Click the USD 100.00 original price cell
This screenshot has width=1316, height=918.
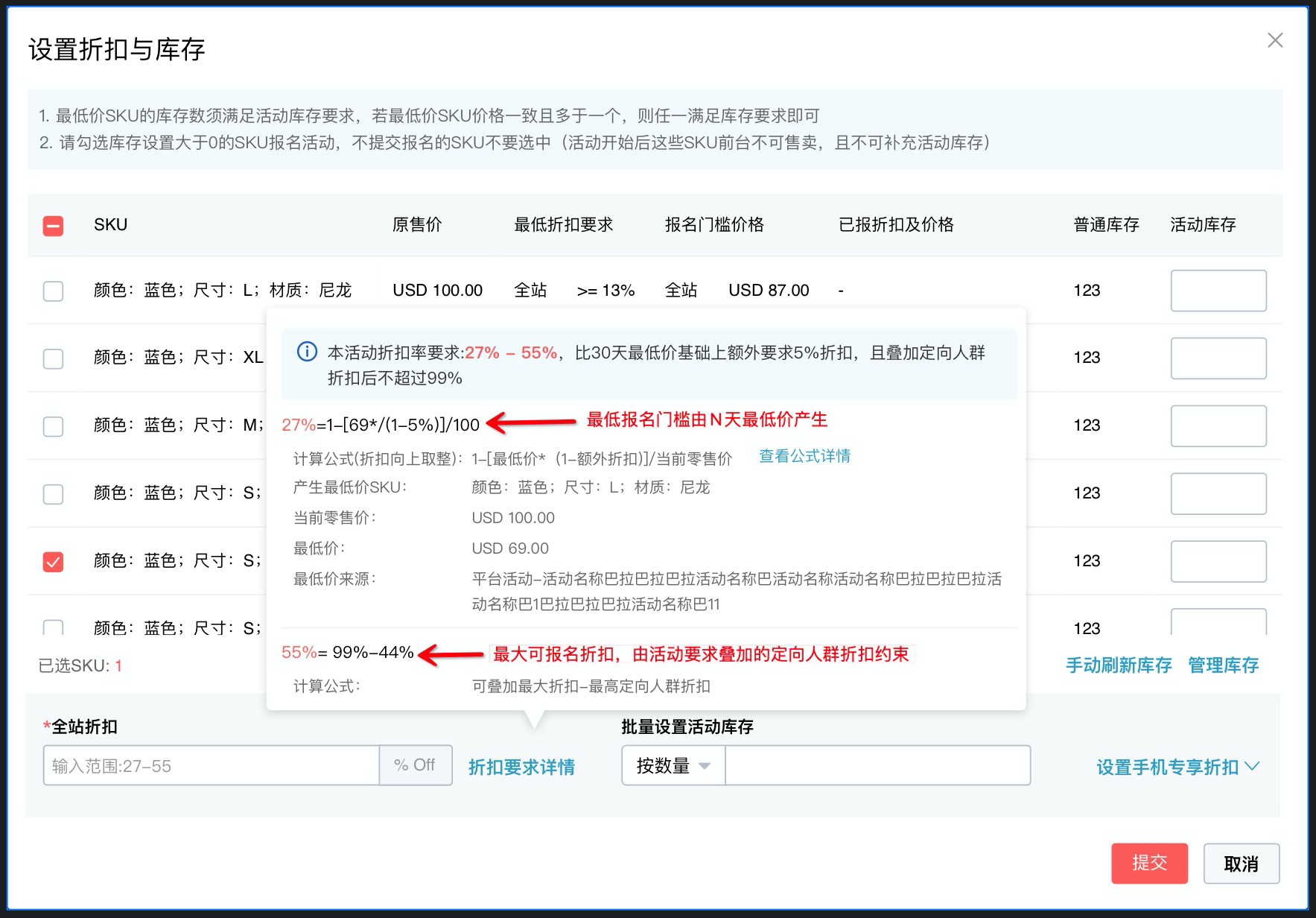tap(437, 290)
